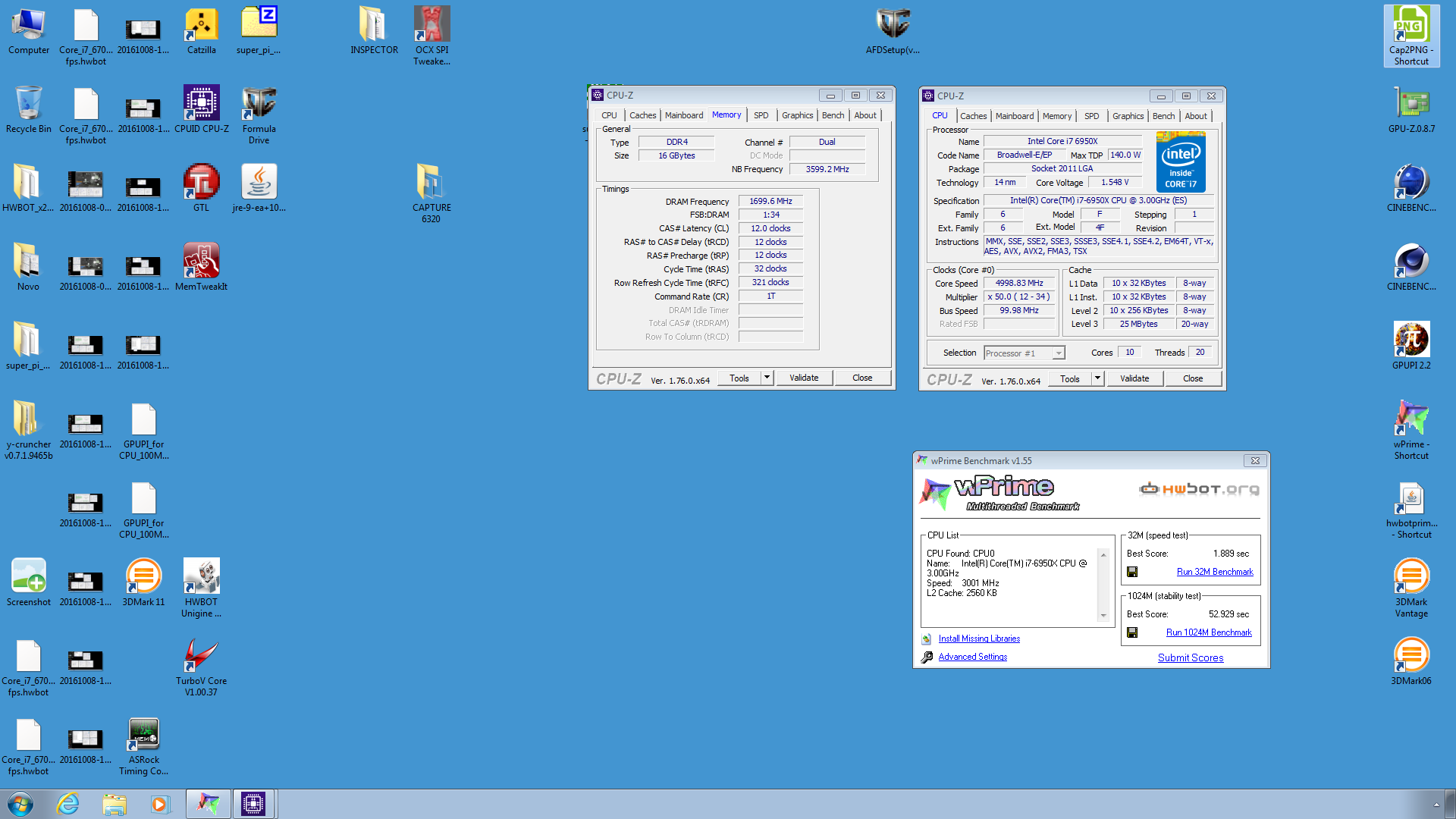Click Validate in the right CPU-Z window
The width and height of the screenshot is (1456, 819).
pyautogui.click(x=1134, y=378)
